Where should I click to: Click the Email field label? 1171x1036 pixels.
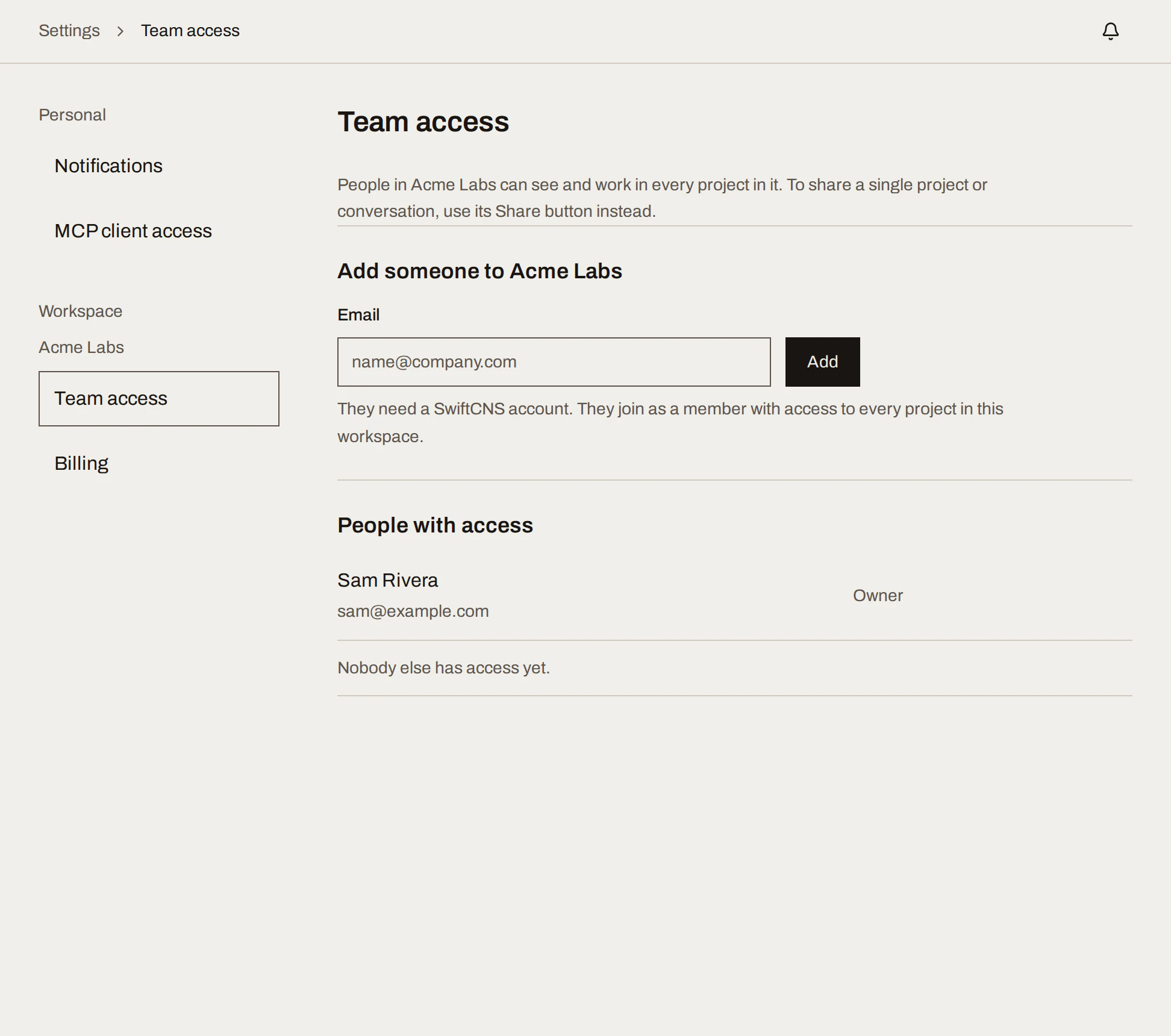tap(358, 315)
